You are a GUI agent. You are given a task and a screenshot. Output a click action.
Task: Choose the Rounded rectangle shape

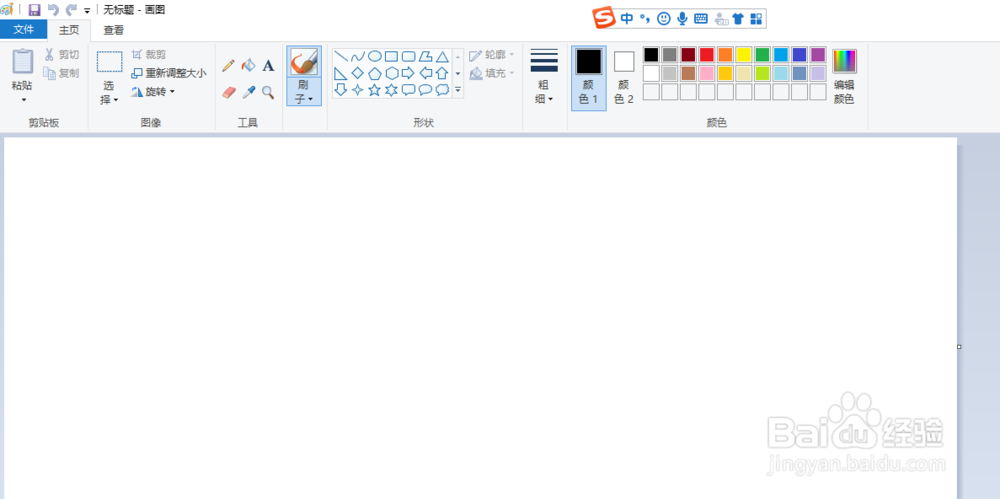(x=408, y=56)
